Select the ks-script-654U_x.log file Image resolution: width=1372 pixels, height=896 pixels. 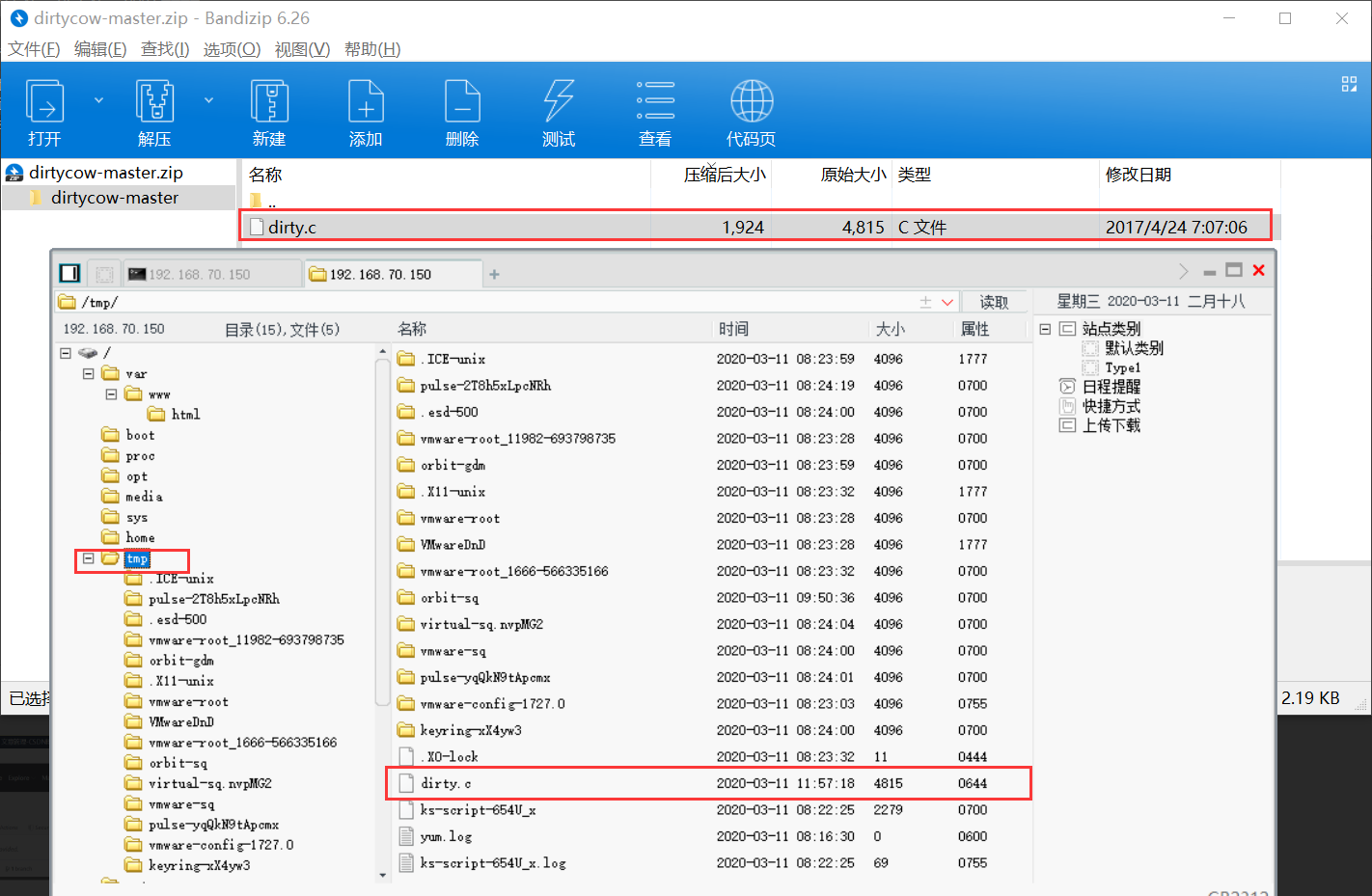[x=493, y=863]
